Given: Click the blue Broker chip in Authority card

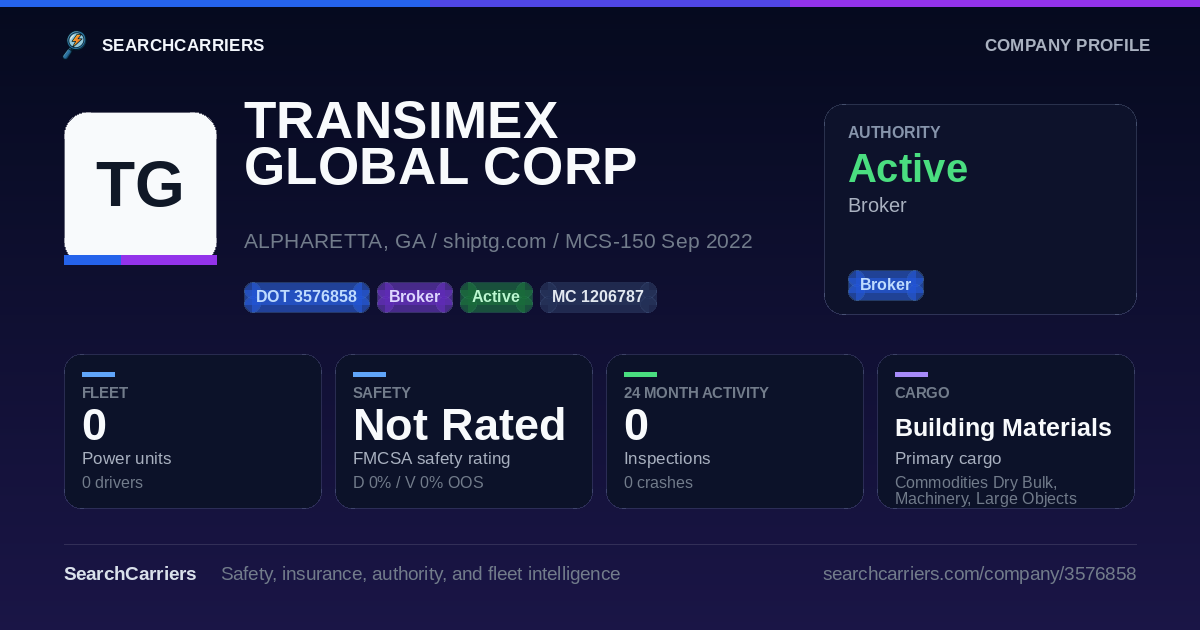Looking at the screenshot, I should [x=886, y=285].
